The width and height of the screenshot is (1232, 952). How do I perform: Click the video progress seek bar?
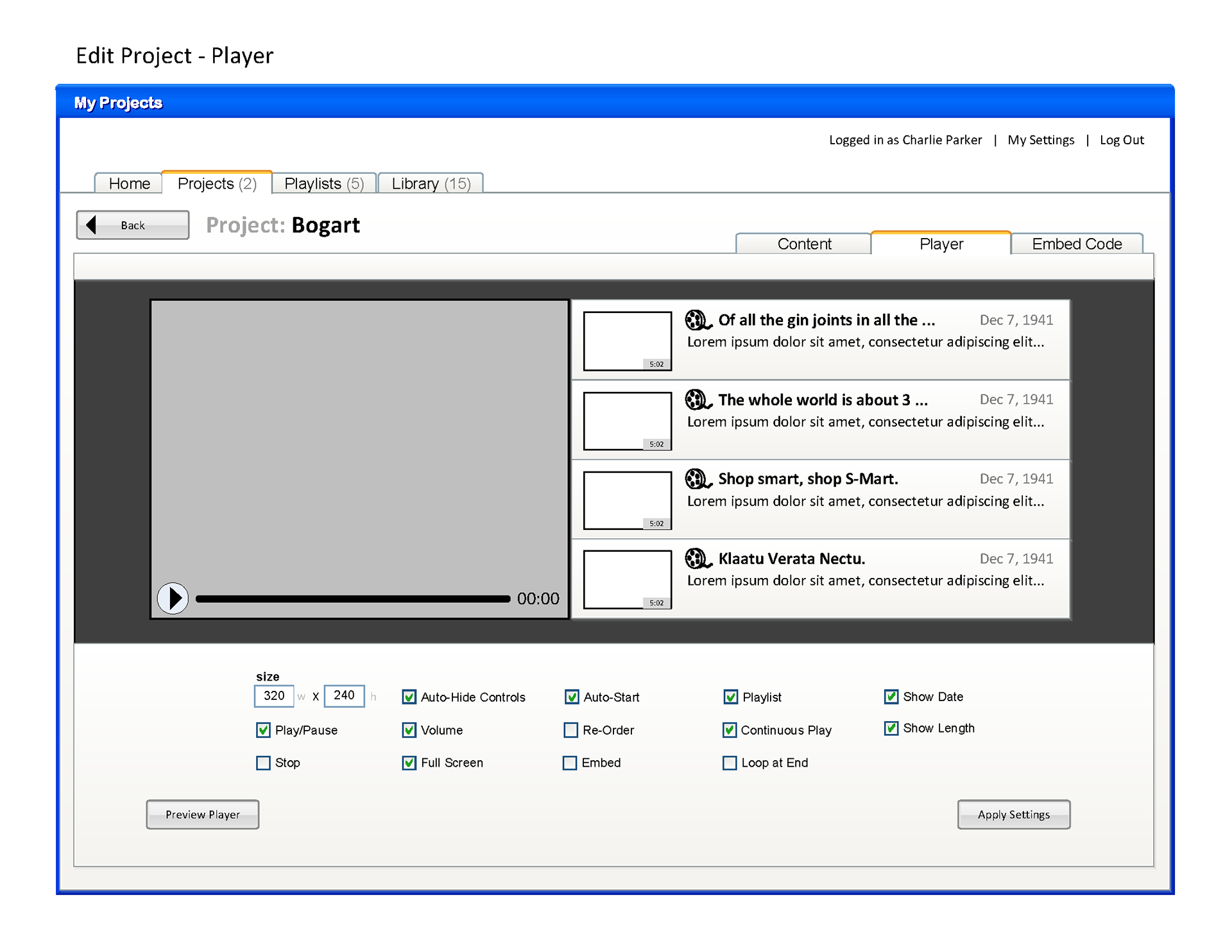(352, 599)
